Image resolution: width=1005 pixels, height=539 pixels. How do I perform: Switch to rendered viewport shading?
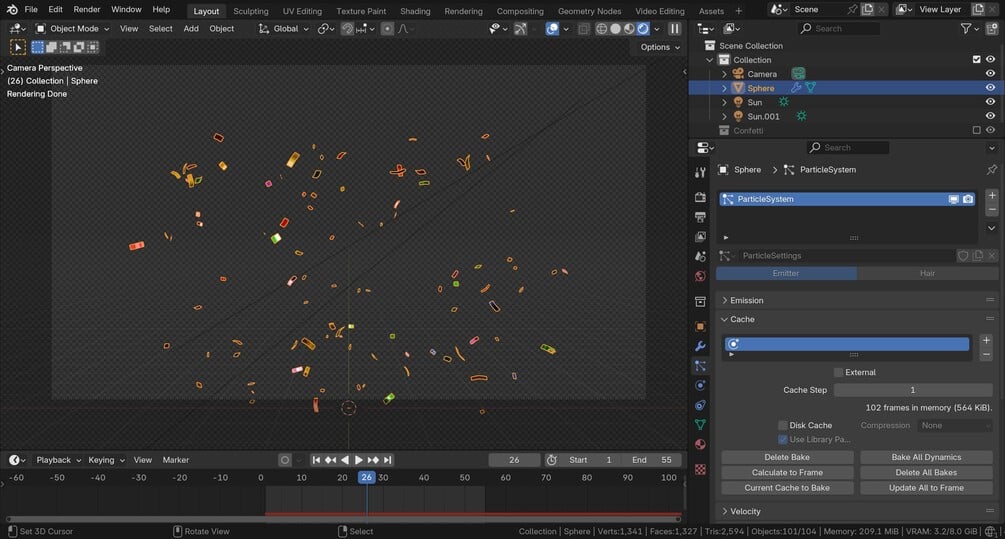tap(643, 29)
